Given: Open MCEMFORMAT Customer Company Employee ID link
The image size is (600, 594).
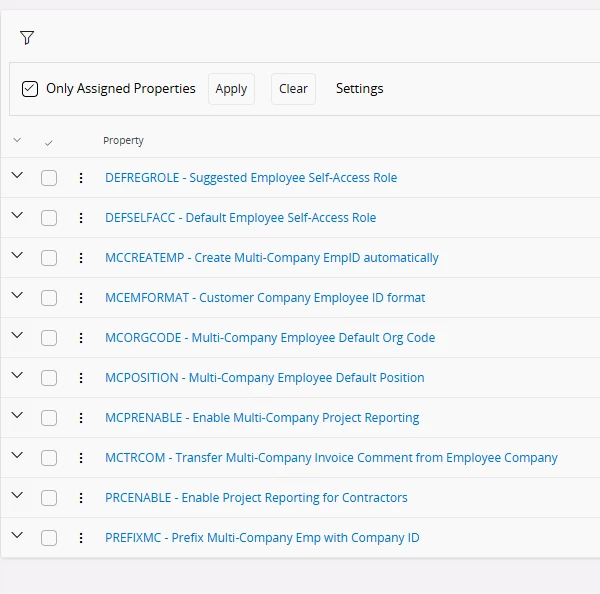Looking at the screenshot, I should pyautogui.click(x=265, y=298).
